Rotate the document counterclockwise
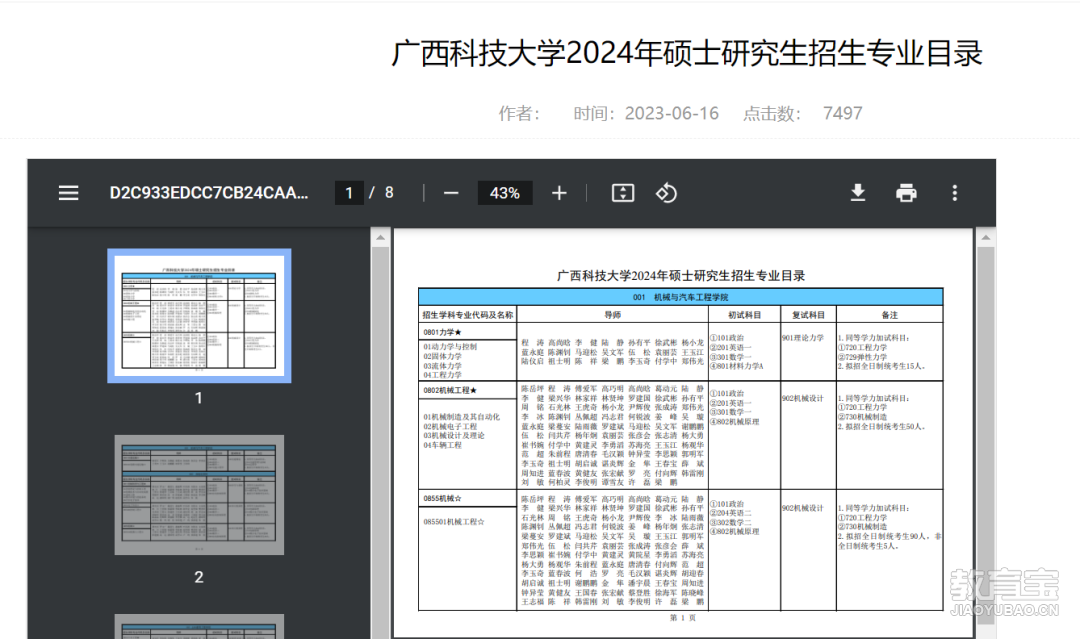The width and height of the screenshot is (1080, 639). pyautogui.click(x=666, y=193)
